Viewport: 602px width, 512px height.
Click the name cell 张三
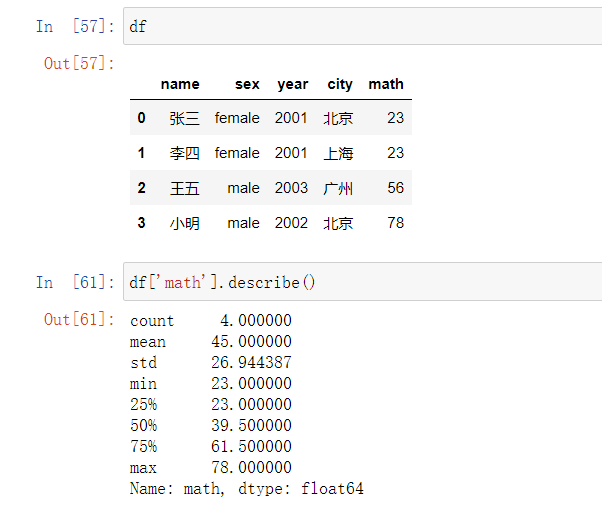(x=185, y=118)
